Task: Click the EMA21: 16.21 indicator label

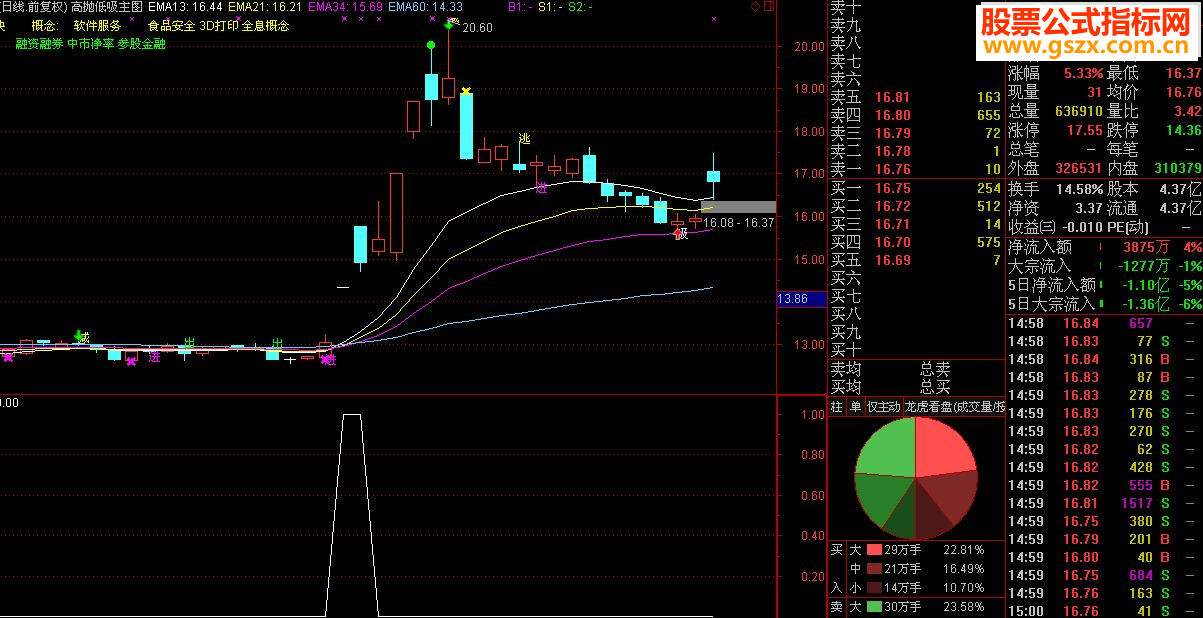Action: click(x=265, y=7)
